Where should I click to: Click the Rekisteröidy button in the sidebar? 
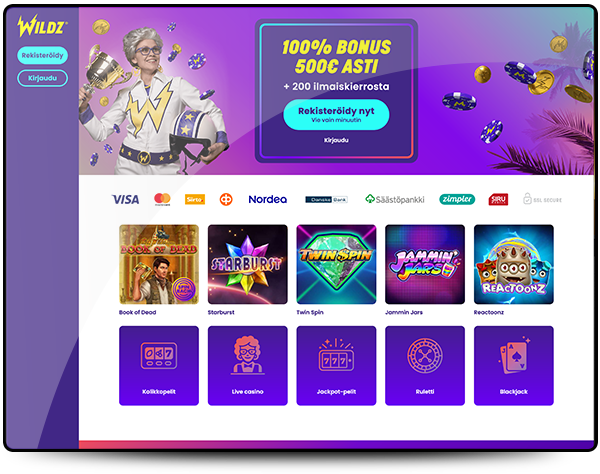point(42,55)
